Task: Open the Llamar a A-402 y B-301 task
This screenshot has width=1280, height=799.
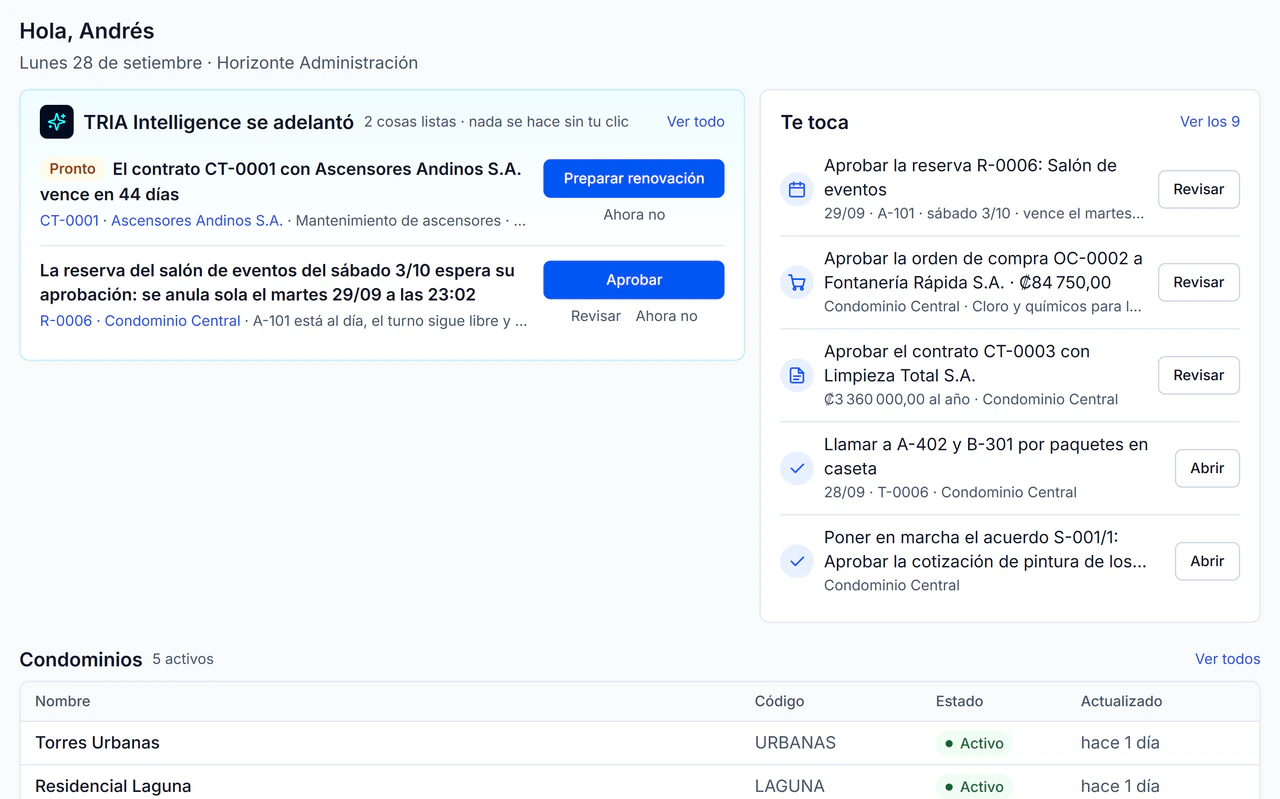Action: tap(1207, 468)
